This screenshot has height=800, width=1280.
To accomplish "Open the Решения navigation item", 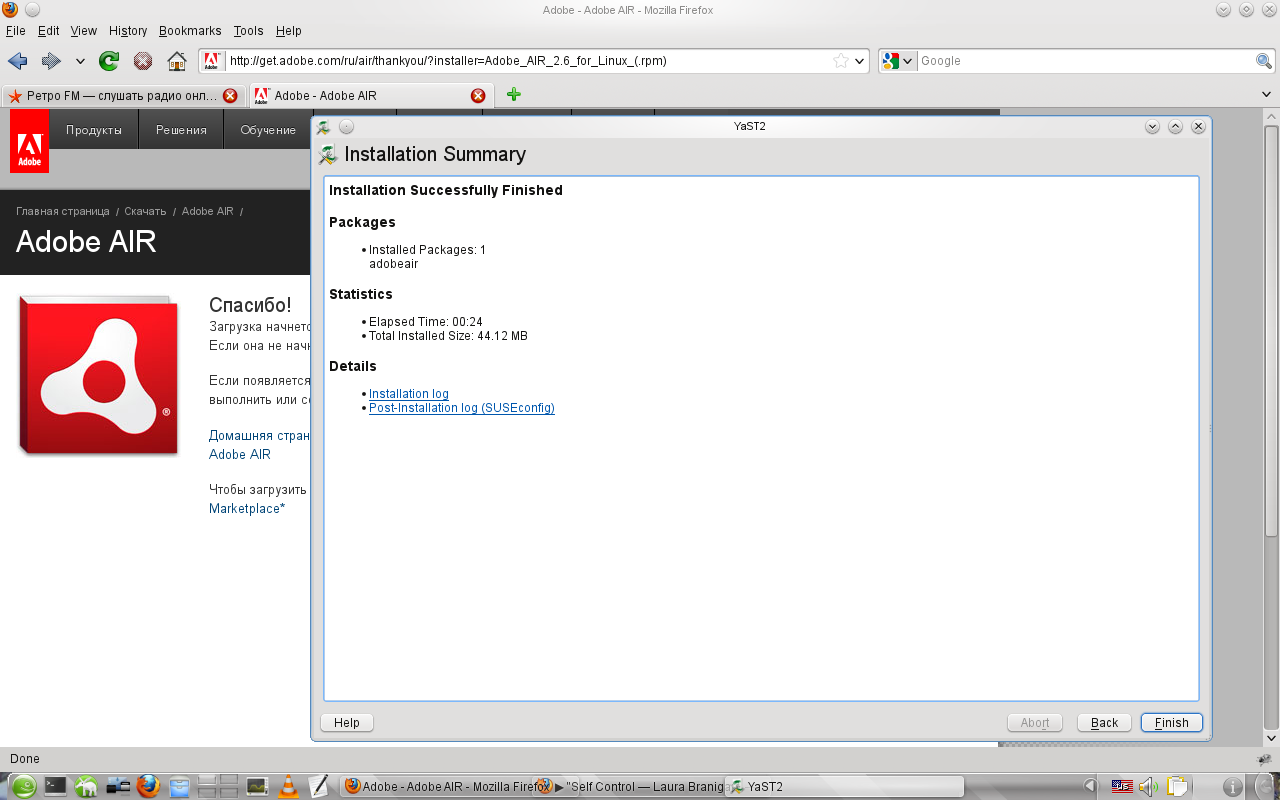I will coord(181,130).
